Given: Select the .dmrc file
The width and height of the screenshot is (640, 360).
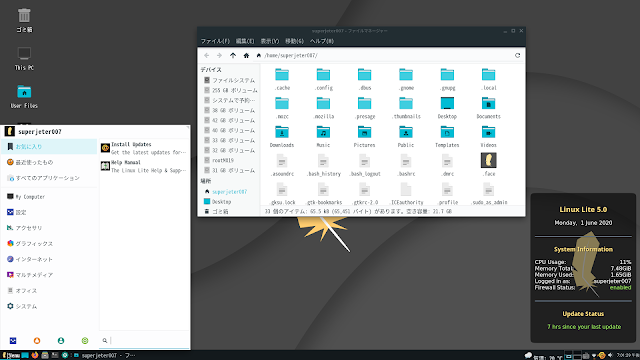Looking at the screenshot, I should coord(447,165).
